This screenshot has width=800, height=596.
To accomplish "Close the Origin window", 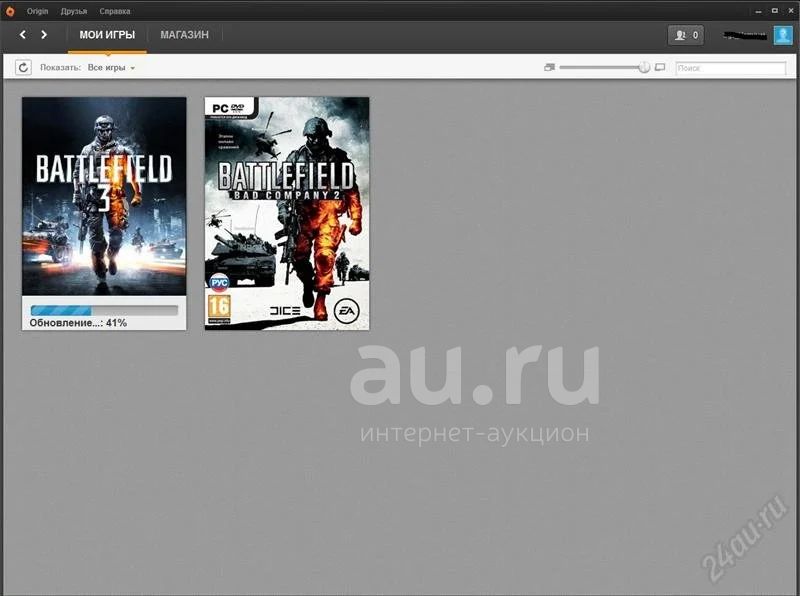I will (790, 11).
